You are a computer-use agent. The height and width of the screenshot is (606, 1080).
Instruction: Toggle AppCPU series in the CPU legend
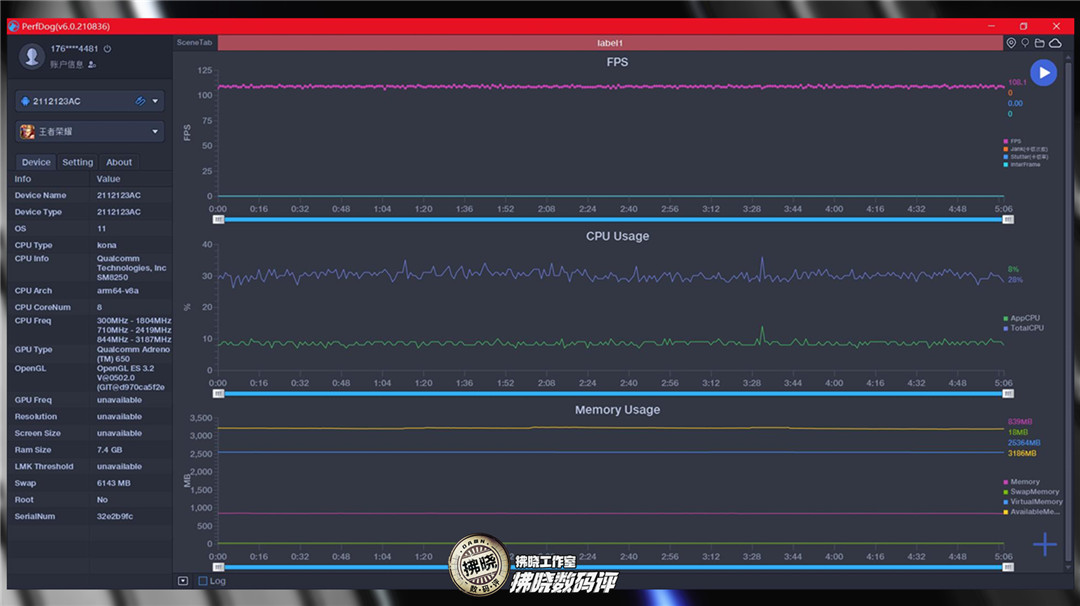[x=1021, y=318]
